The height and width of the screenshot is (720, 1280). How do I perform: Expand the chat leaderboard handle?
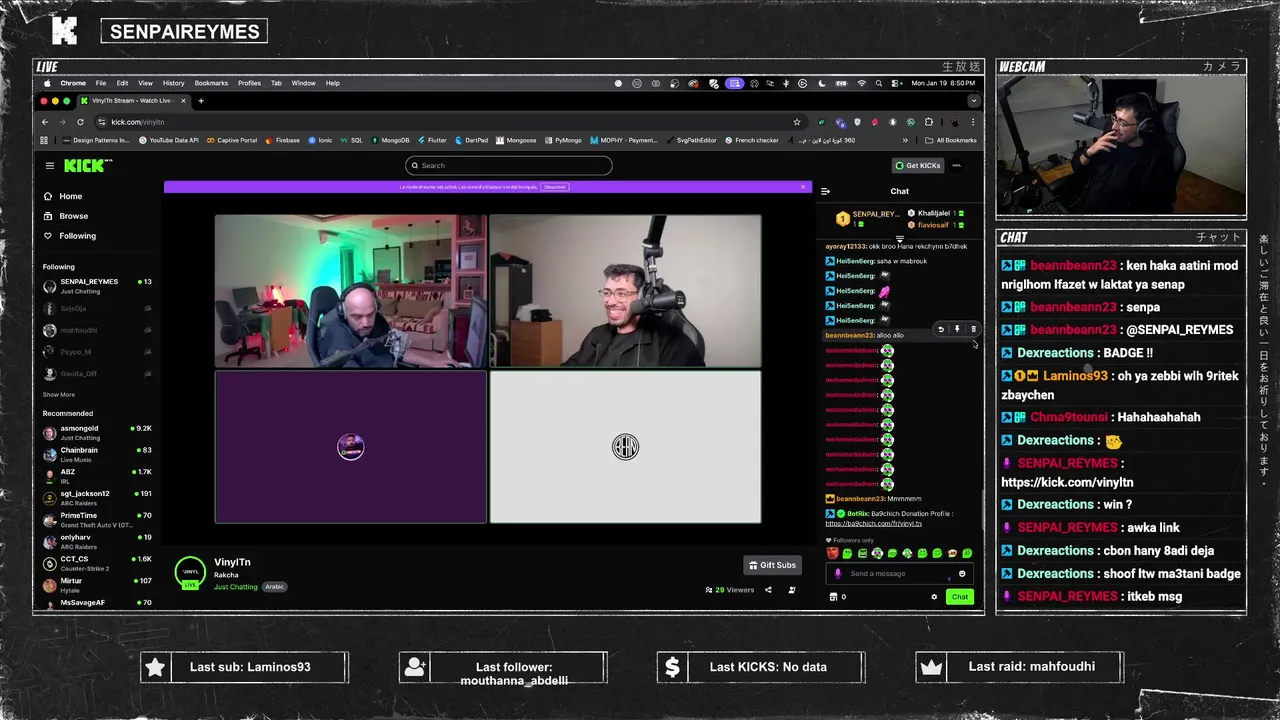click(899, 238)
